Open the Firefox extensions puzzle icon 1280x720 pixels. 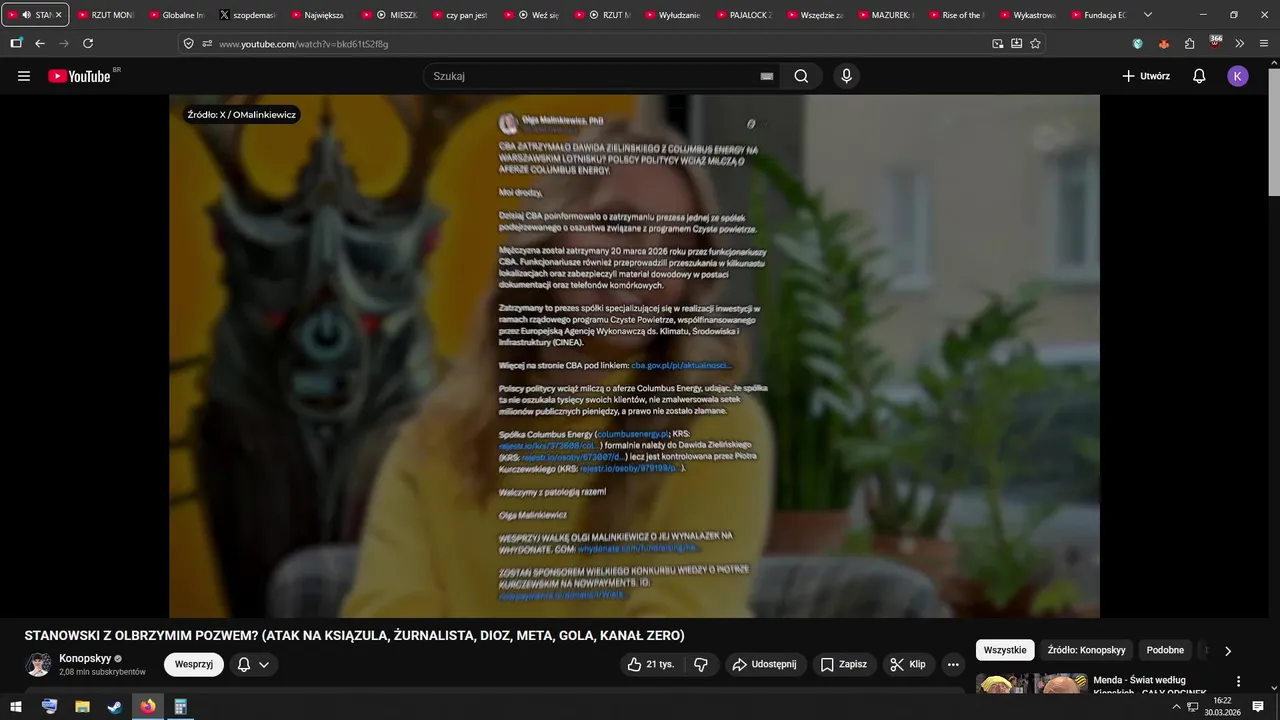(1189, 44)
